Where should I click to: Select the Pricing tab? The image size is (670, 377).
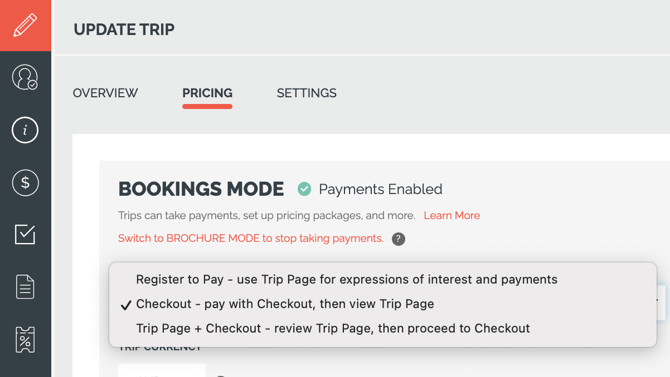click(x=207, y=93)
